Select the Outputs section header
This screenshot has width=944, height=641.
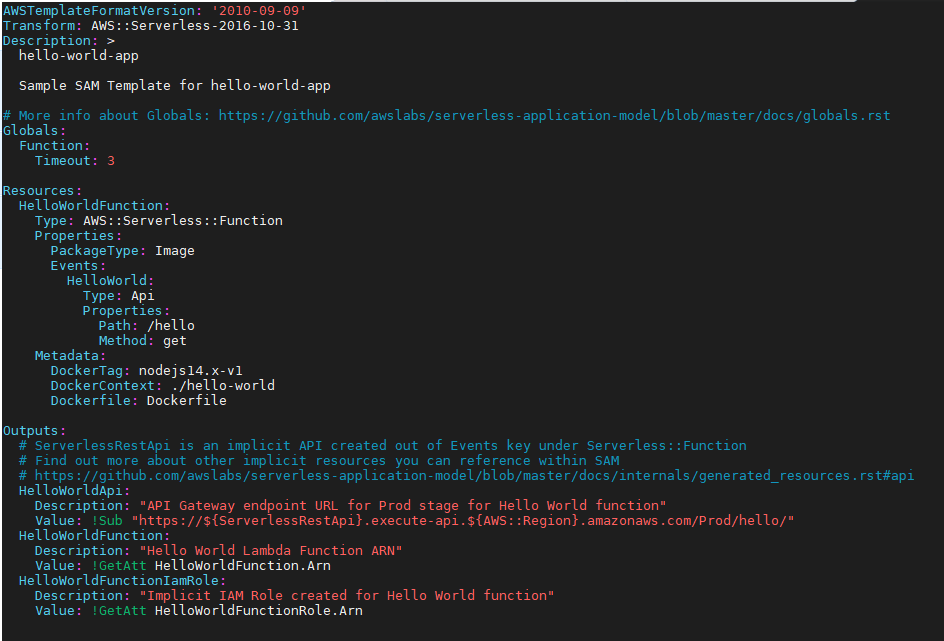click(31, 430)
